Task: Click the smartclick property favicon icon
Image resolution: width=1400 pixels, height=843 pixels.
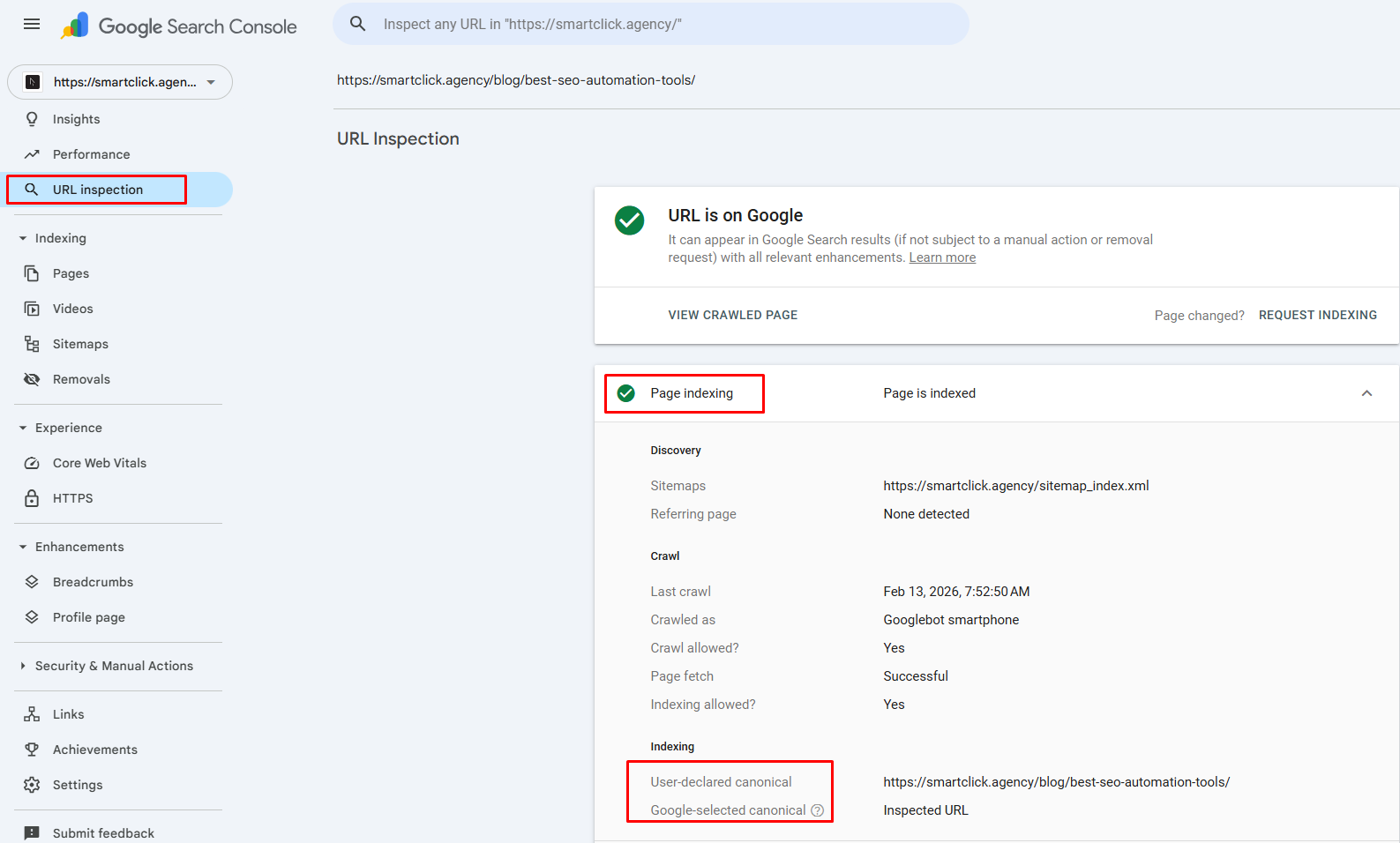Action: pos(33,82)
